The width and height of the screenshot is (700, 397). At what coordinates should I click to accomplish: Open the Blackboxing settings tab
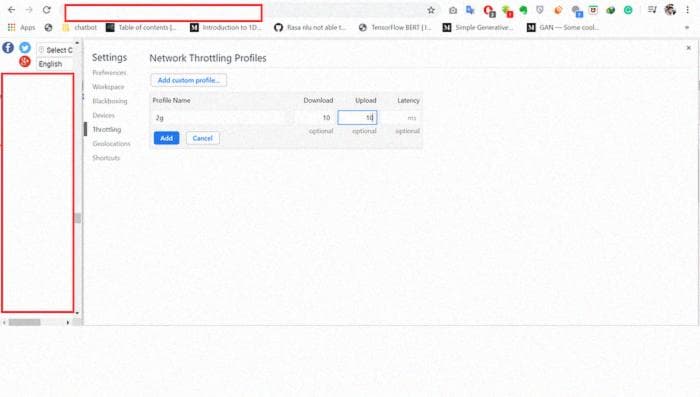[110, 101]
